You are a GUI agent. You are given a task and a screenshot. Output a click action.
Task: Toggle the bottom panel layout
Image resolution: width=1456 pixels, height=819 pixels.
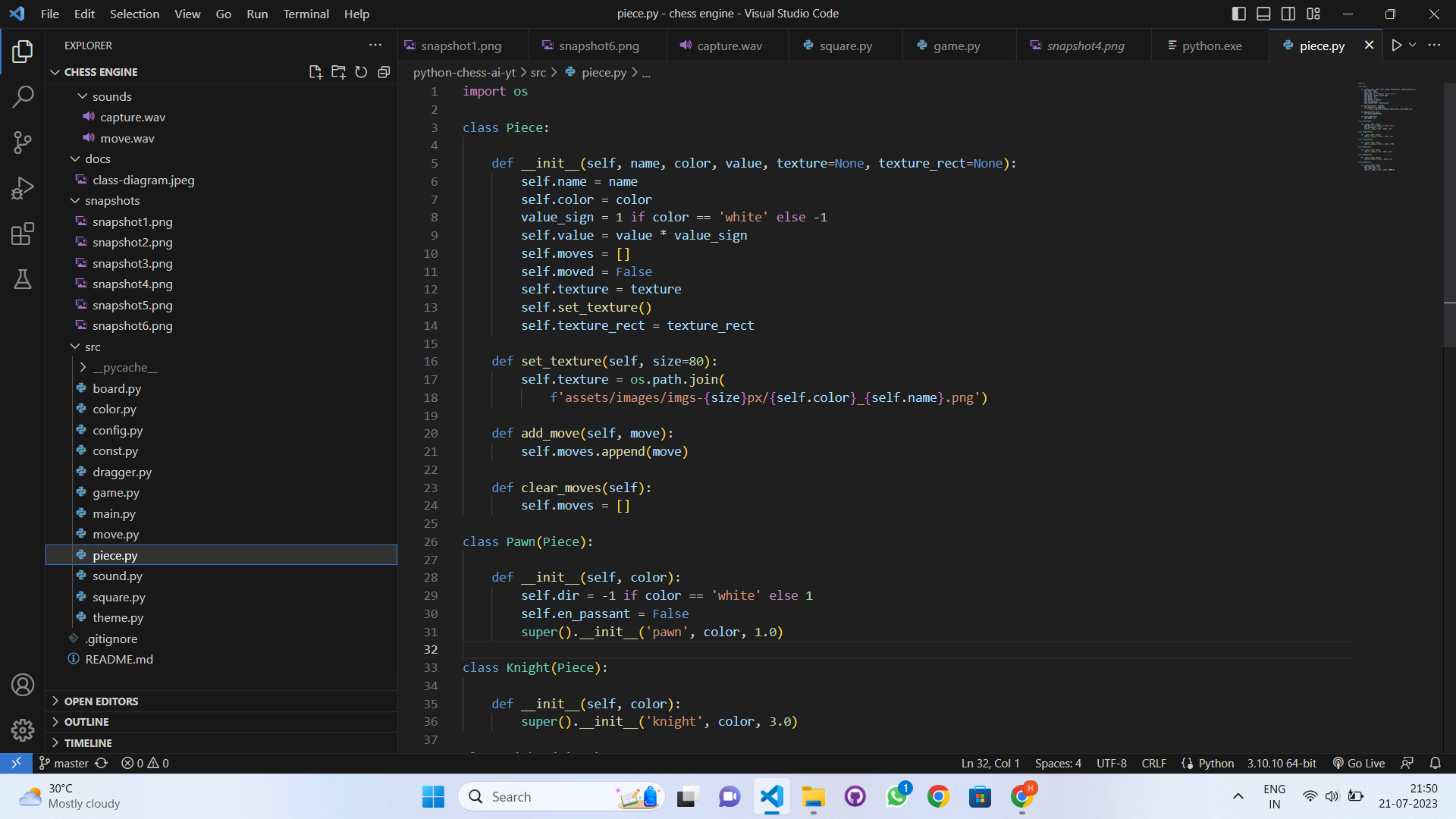coord(1263,14)
